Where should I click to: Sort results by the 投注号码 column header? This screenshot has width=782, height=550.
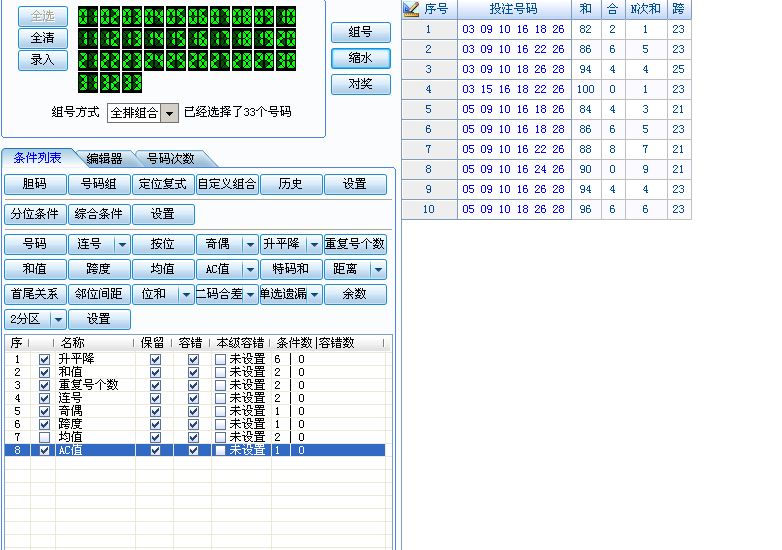pos(513,9)
